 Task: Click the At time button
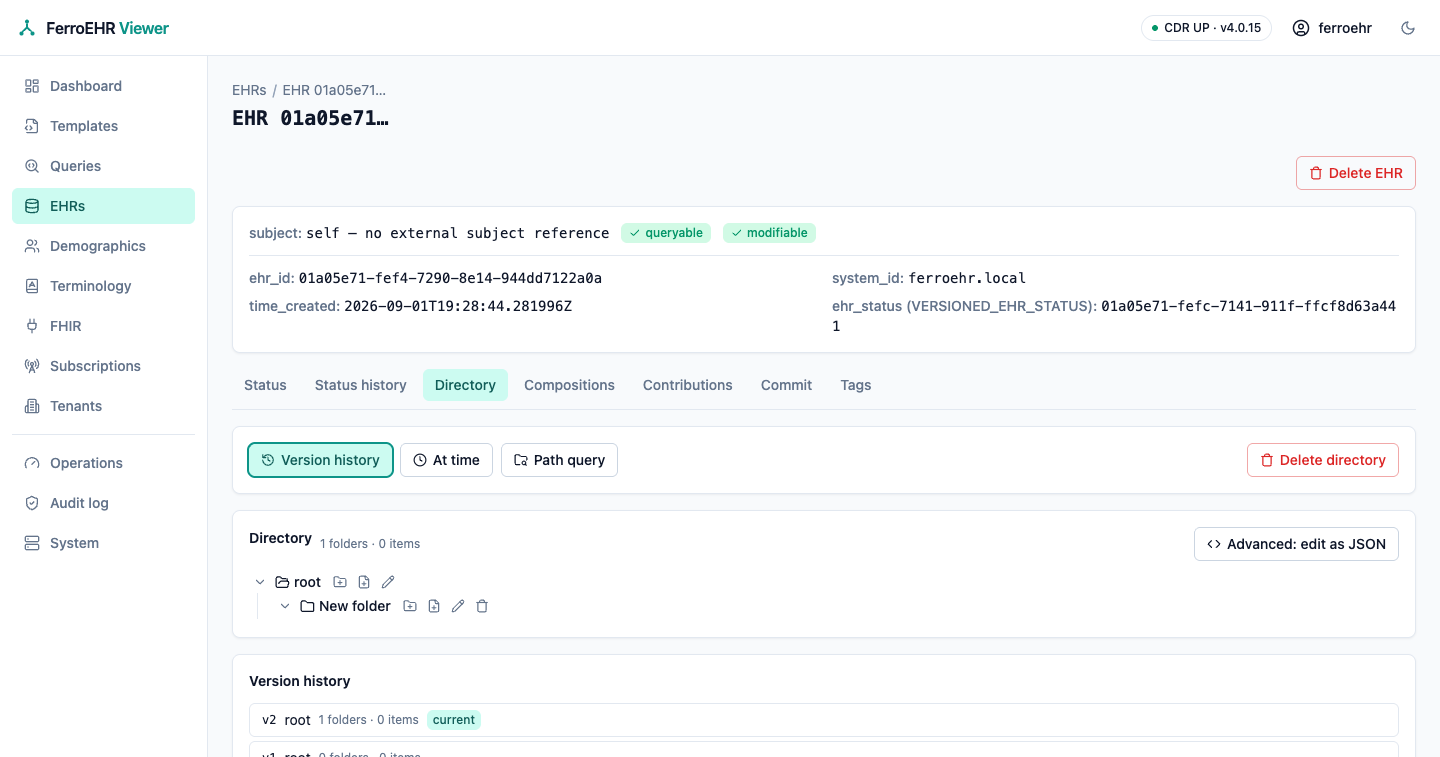(446, 460)
